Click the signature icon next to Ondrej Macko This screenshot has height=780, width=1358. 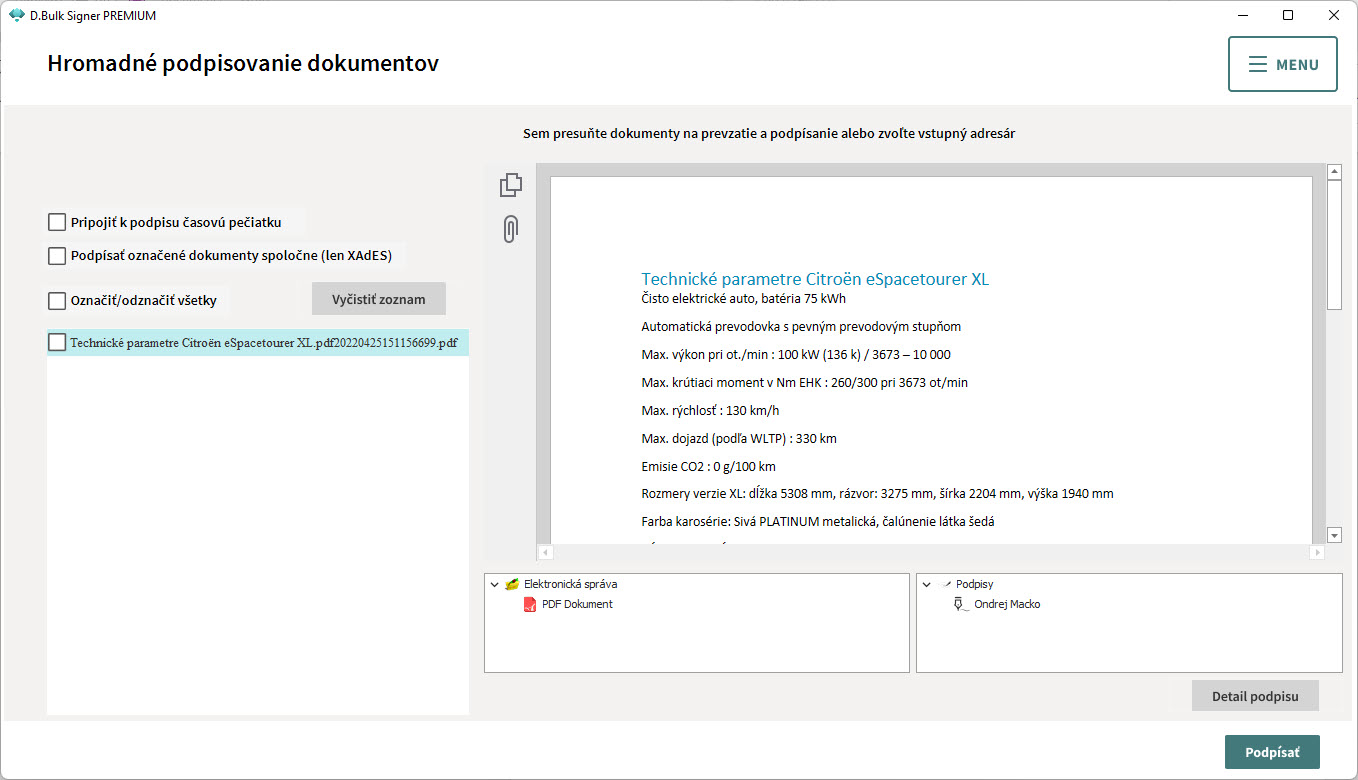[960, 604]
